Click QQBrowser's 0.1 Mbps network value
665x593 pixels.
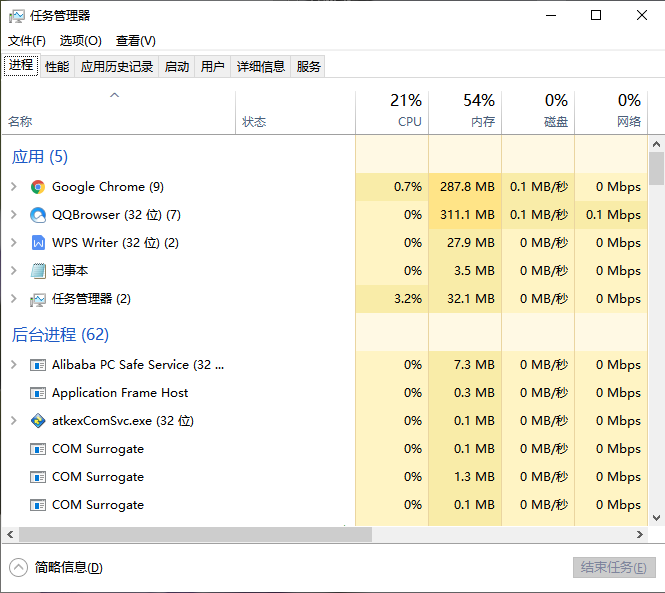(613, 215)
